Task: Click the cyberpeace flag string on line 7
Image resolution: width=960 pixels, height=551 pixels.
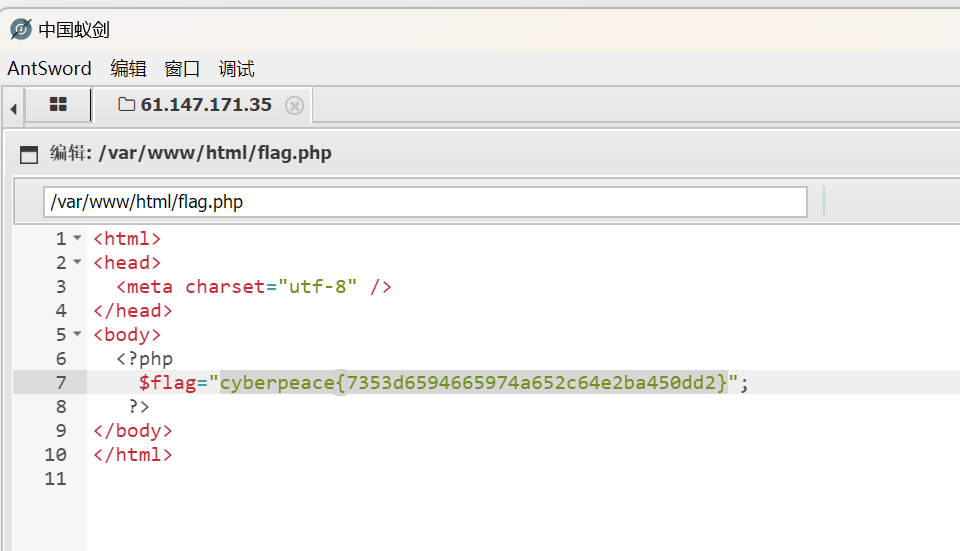Action: 474,383
